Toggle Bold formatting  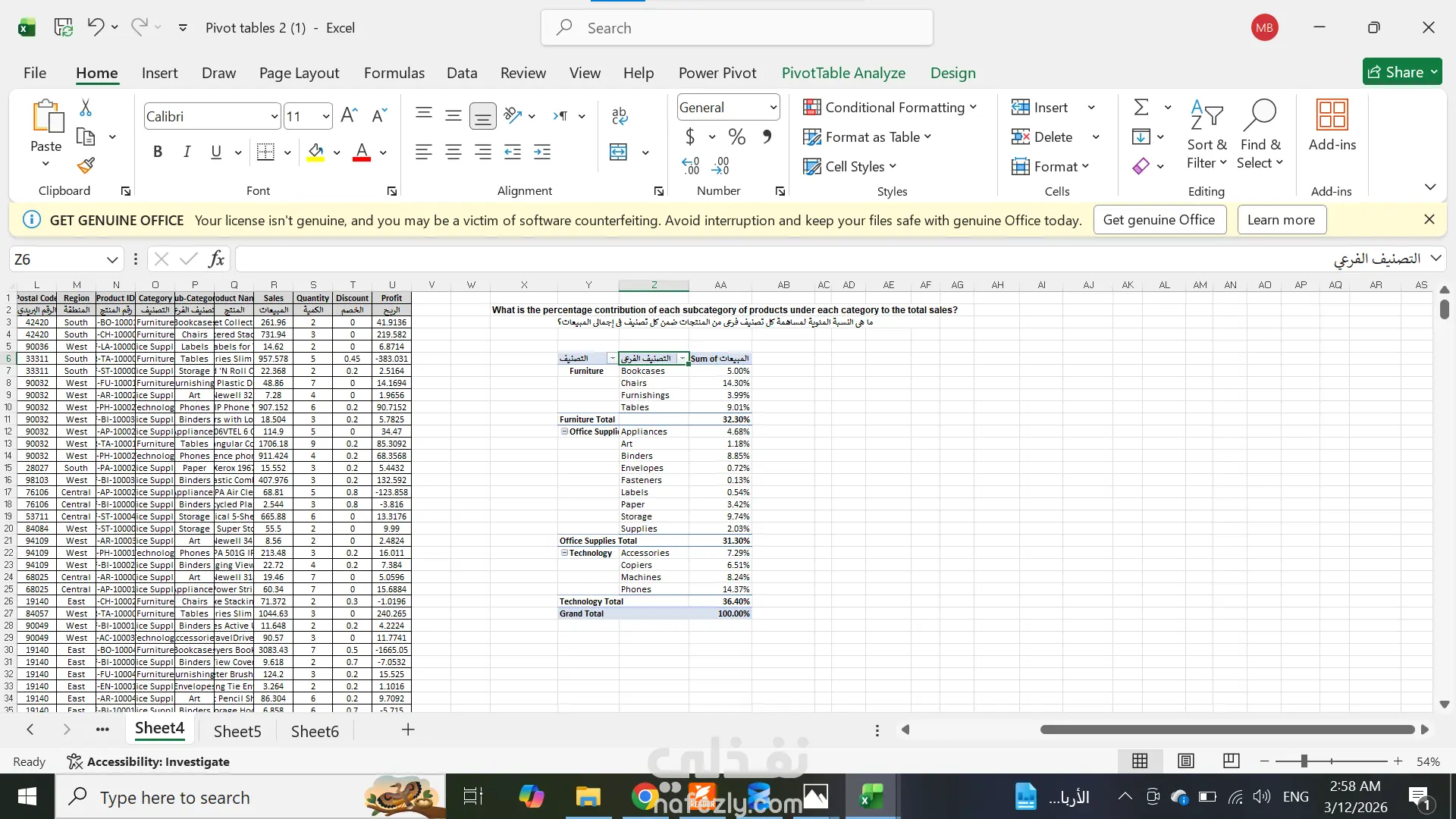click(x=158, y=152)
